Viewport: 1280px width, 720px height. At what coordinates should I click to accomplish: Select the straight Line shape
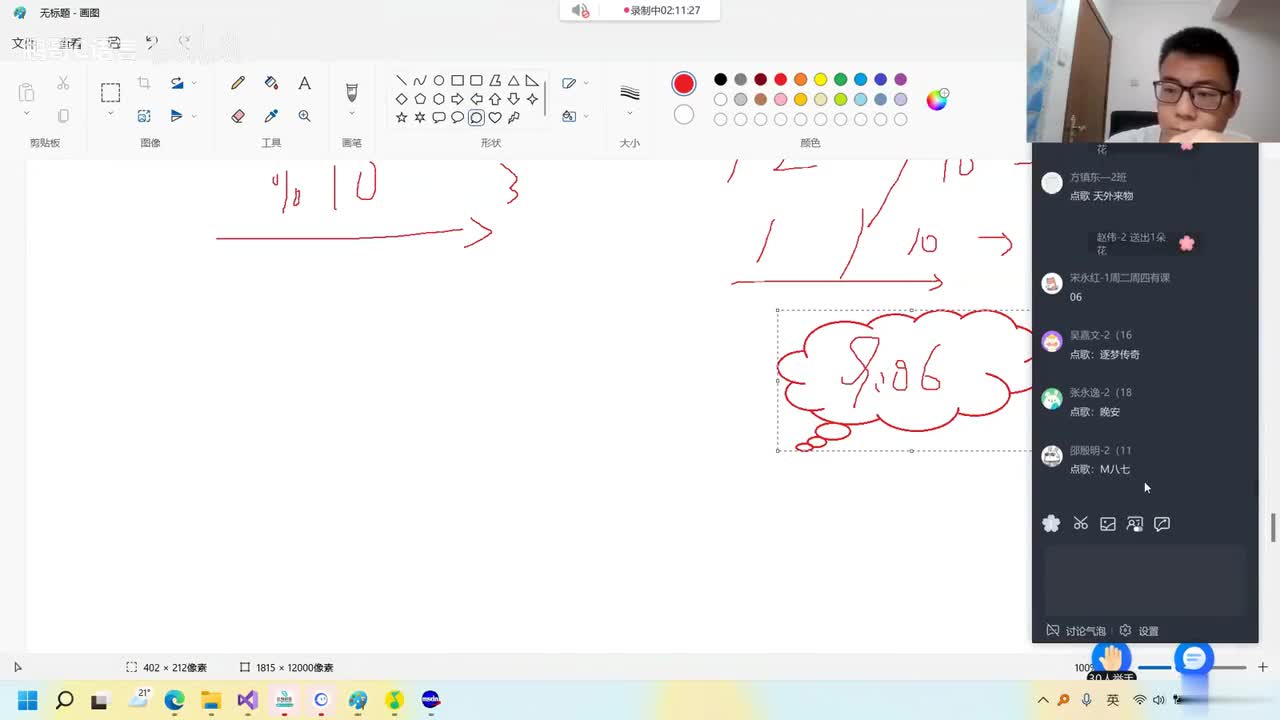point(401,81)
